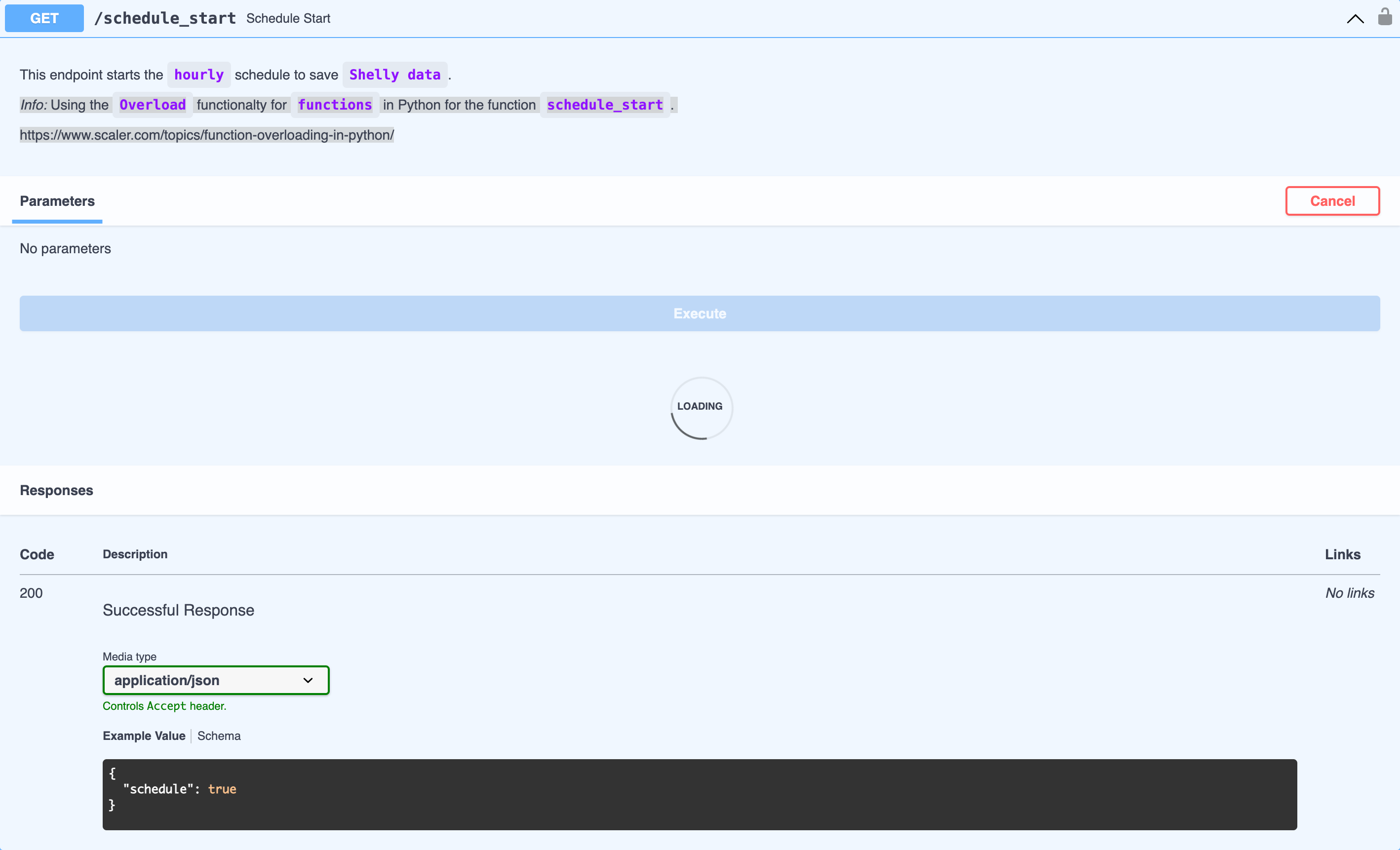Screen dimensions: 1400x850
Task: Click the application/json dropdown arrow
Action: coord(308,680)
